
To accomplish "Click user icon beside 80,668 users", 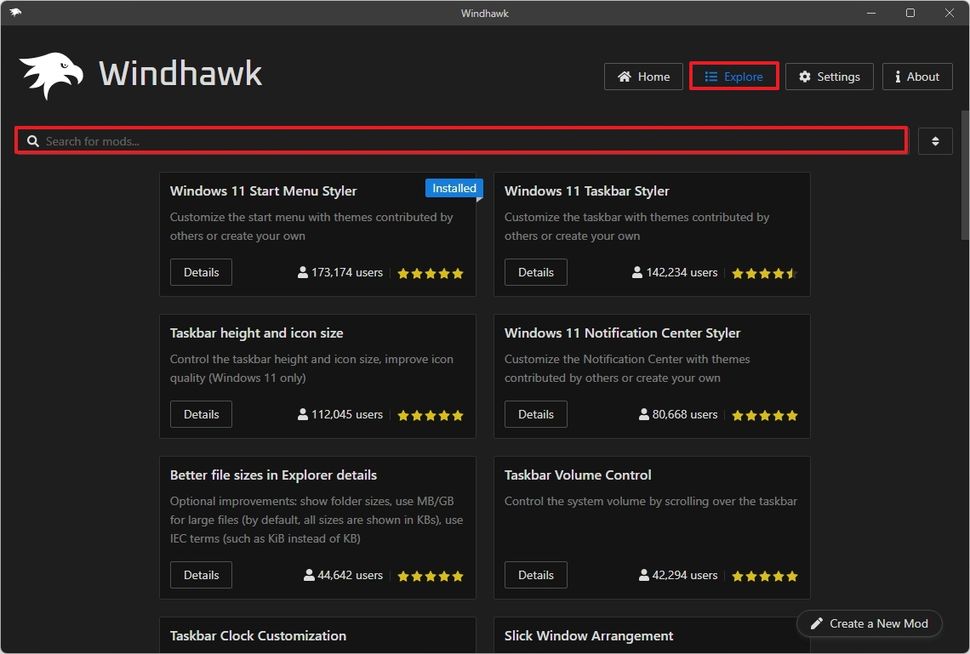I will coord(644,415).
